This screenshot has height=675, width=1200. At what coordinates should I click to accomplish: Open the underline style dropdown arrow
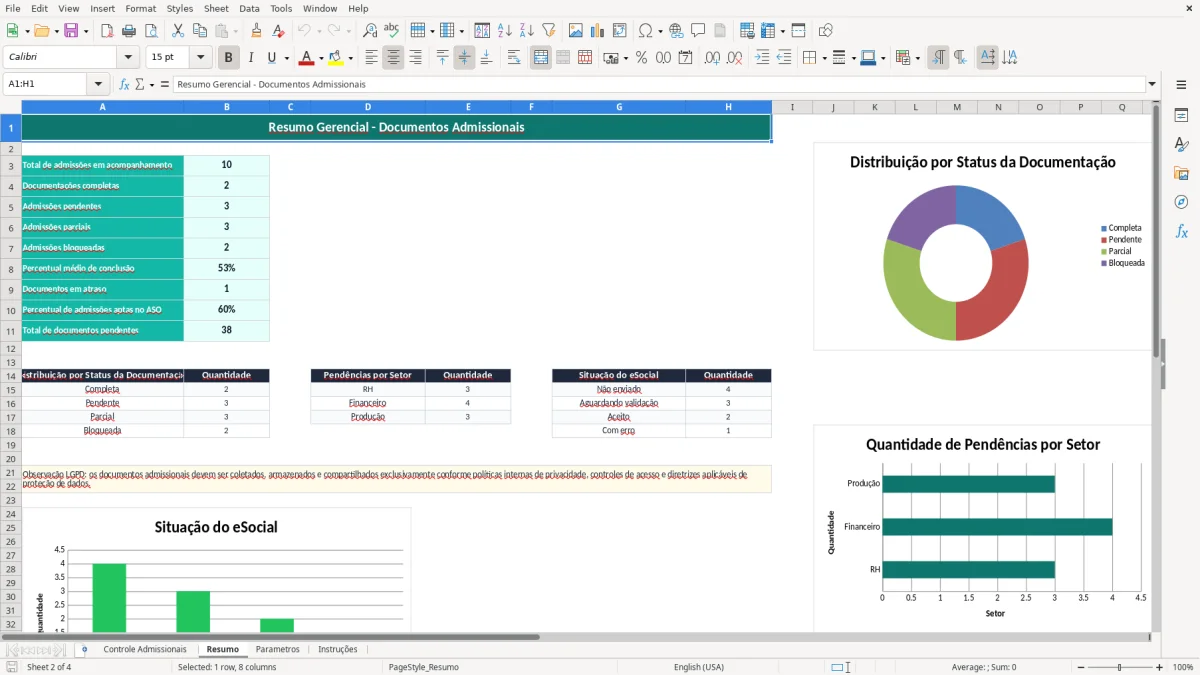point(285,58)
